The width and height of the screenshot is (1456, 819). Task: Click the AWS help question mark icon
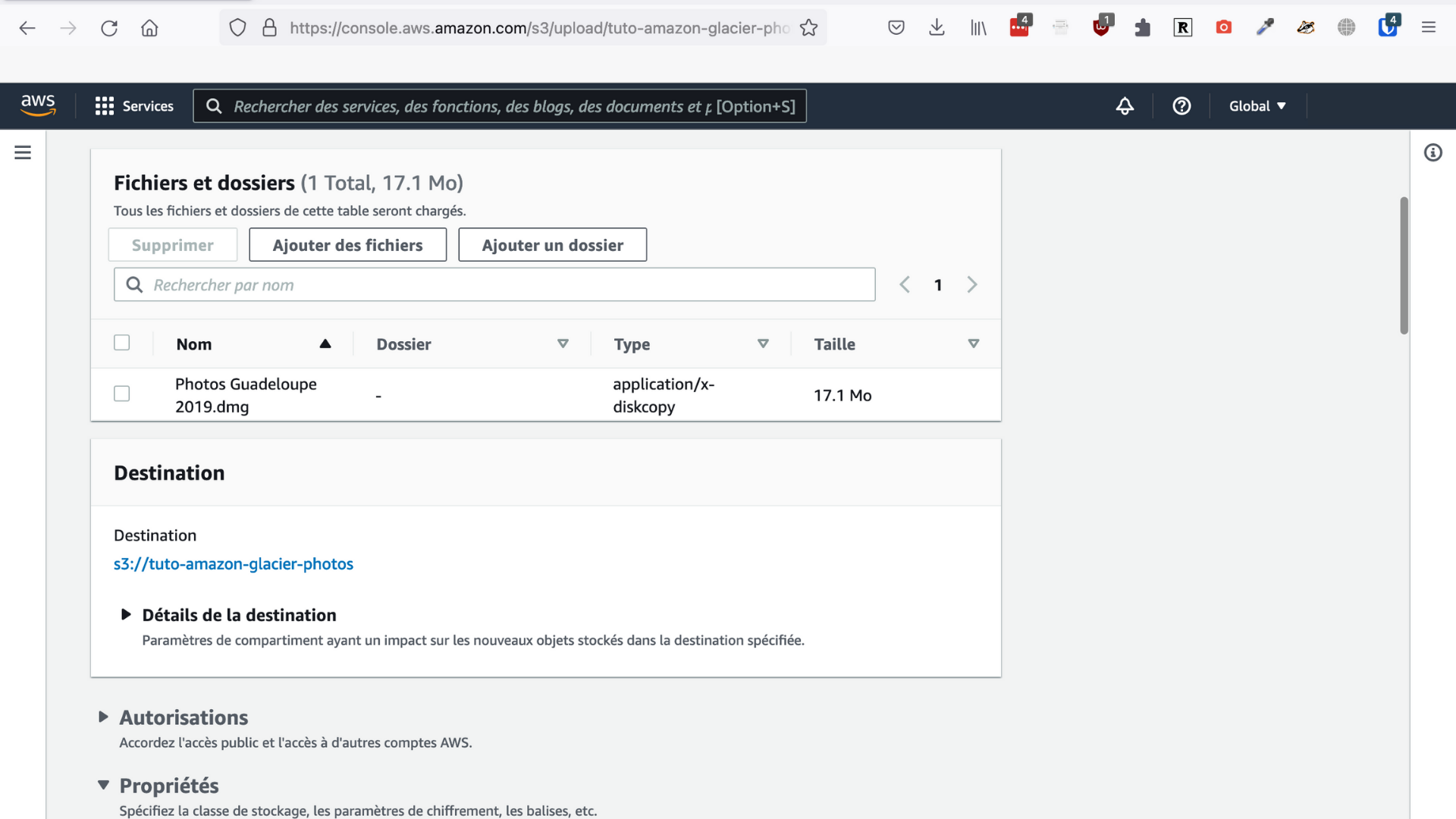(1181, 106)
